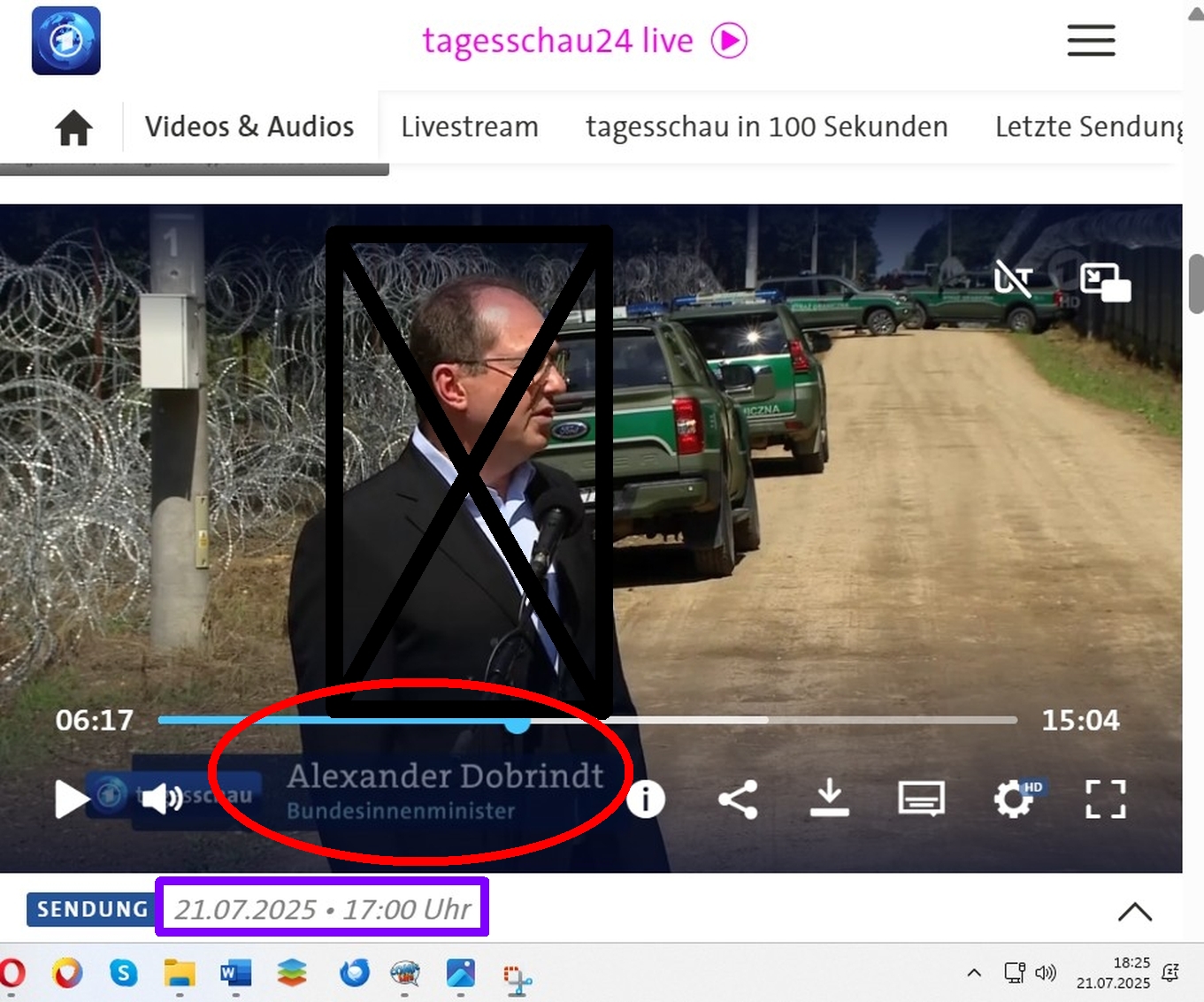
Task: Click the video progress bar handle
Action: (518, 723)
